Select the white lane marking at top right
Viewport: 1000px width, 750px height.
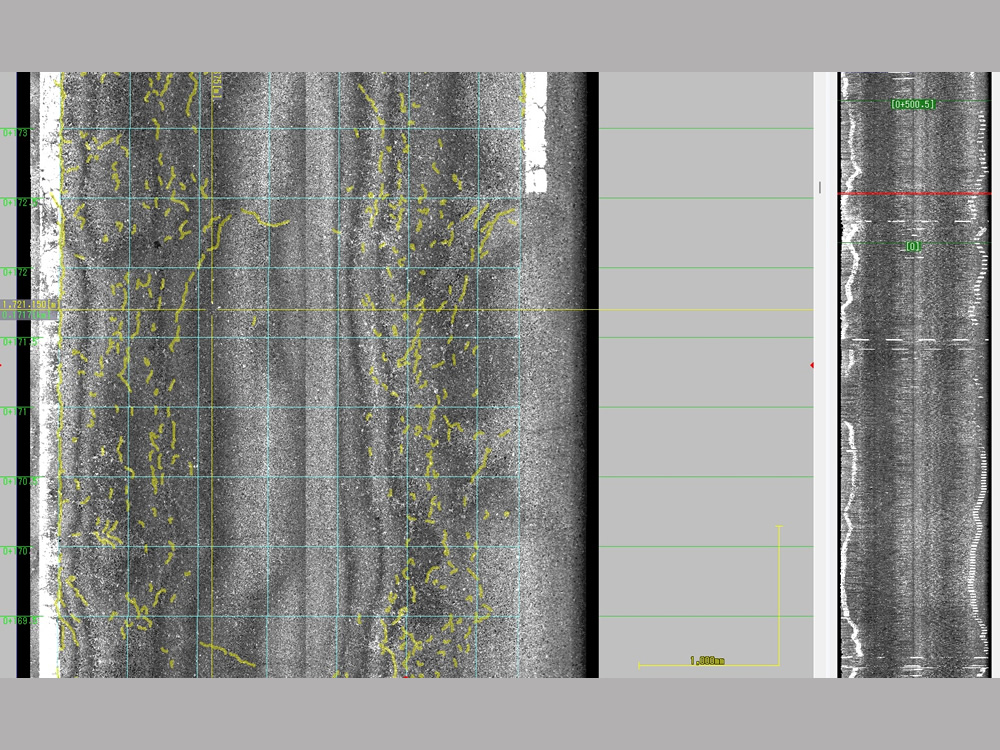click(536, 130)
